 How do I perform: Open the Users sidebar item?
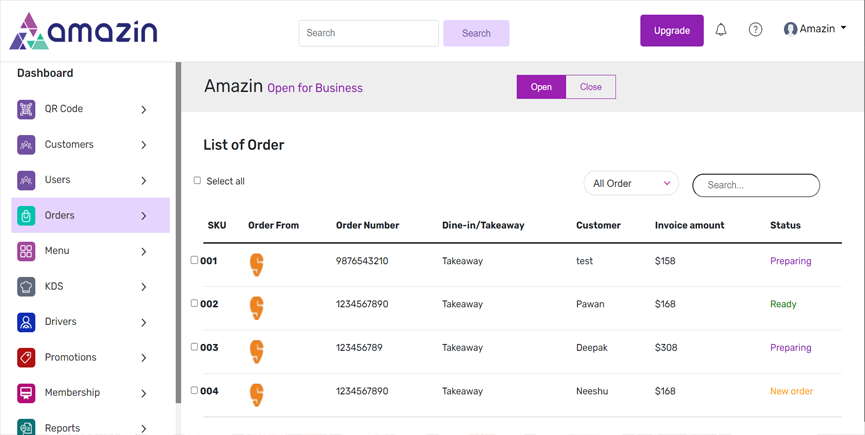coord(58,180)
